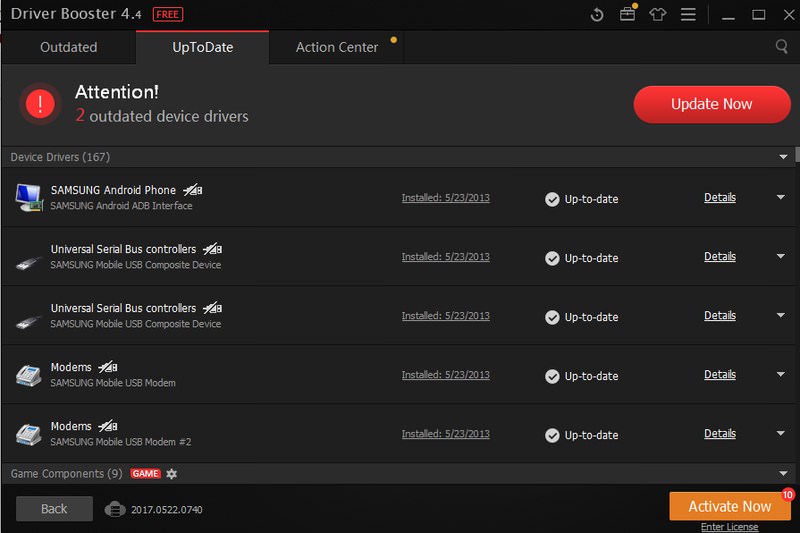Open the Action Center tab

coord(337,47)
